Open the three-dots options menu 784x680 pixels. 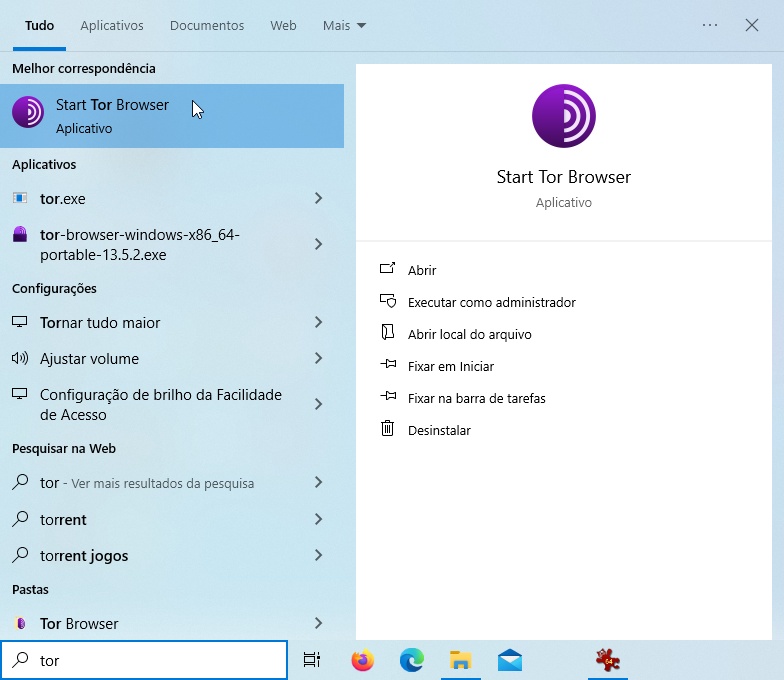click(x=710, y=25)
